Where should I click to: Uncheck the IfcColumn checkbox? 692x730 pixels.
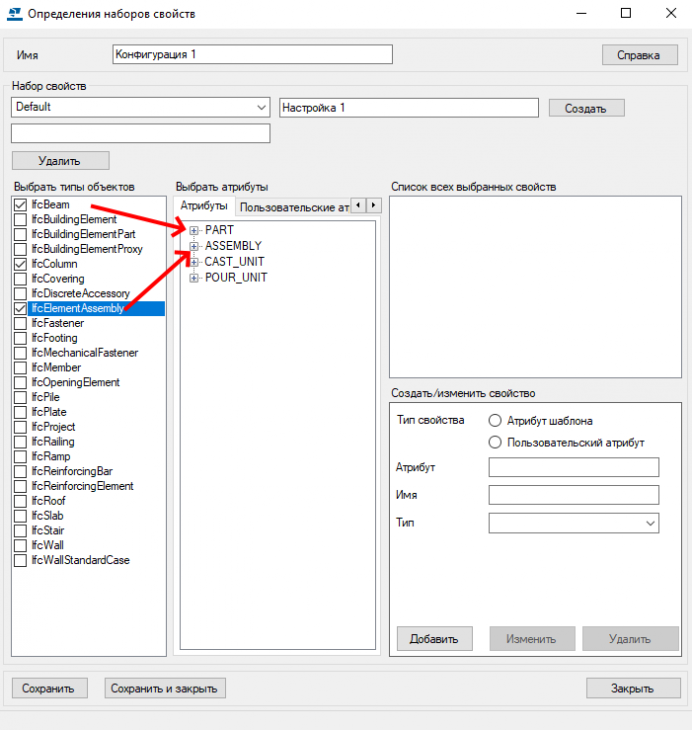click(20, 264)
